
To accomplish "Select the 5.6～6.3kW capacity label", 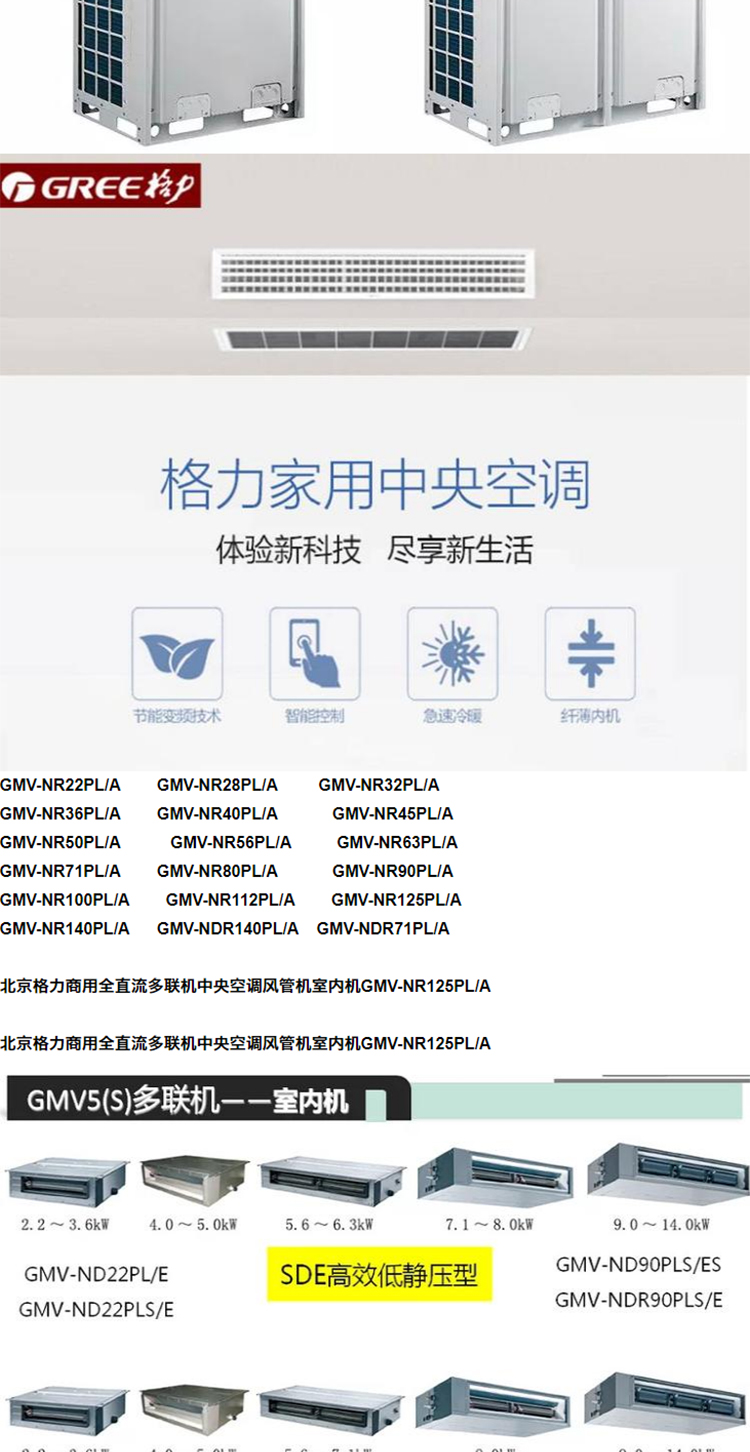I will click(x=329, y=1224).
